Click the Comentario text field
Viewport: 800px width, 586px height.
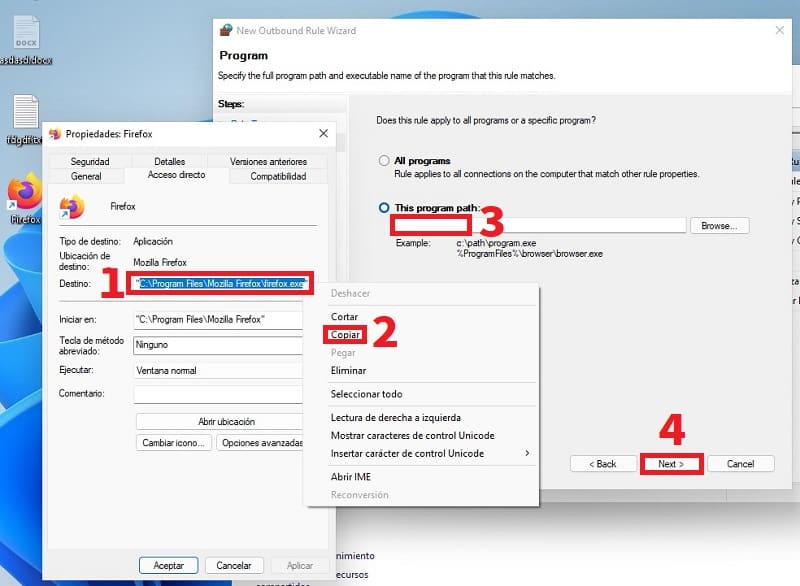tap(218, 394)
